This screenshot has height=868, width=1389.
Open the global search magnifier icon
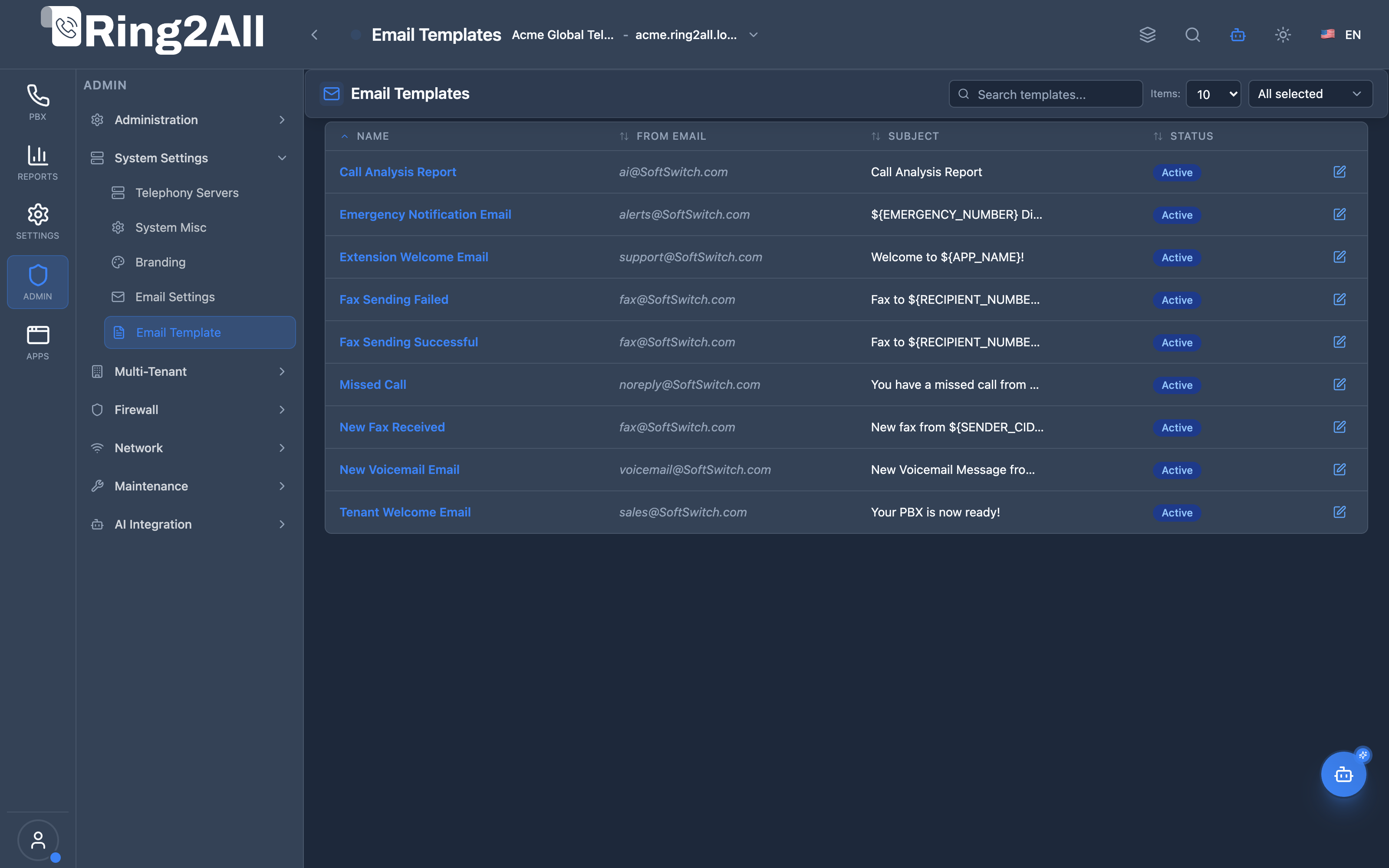(1193, 34)
